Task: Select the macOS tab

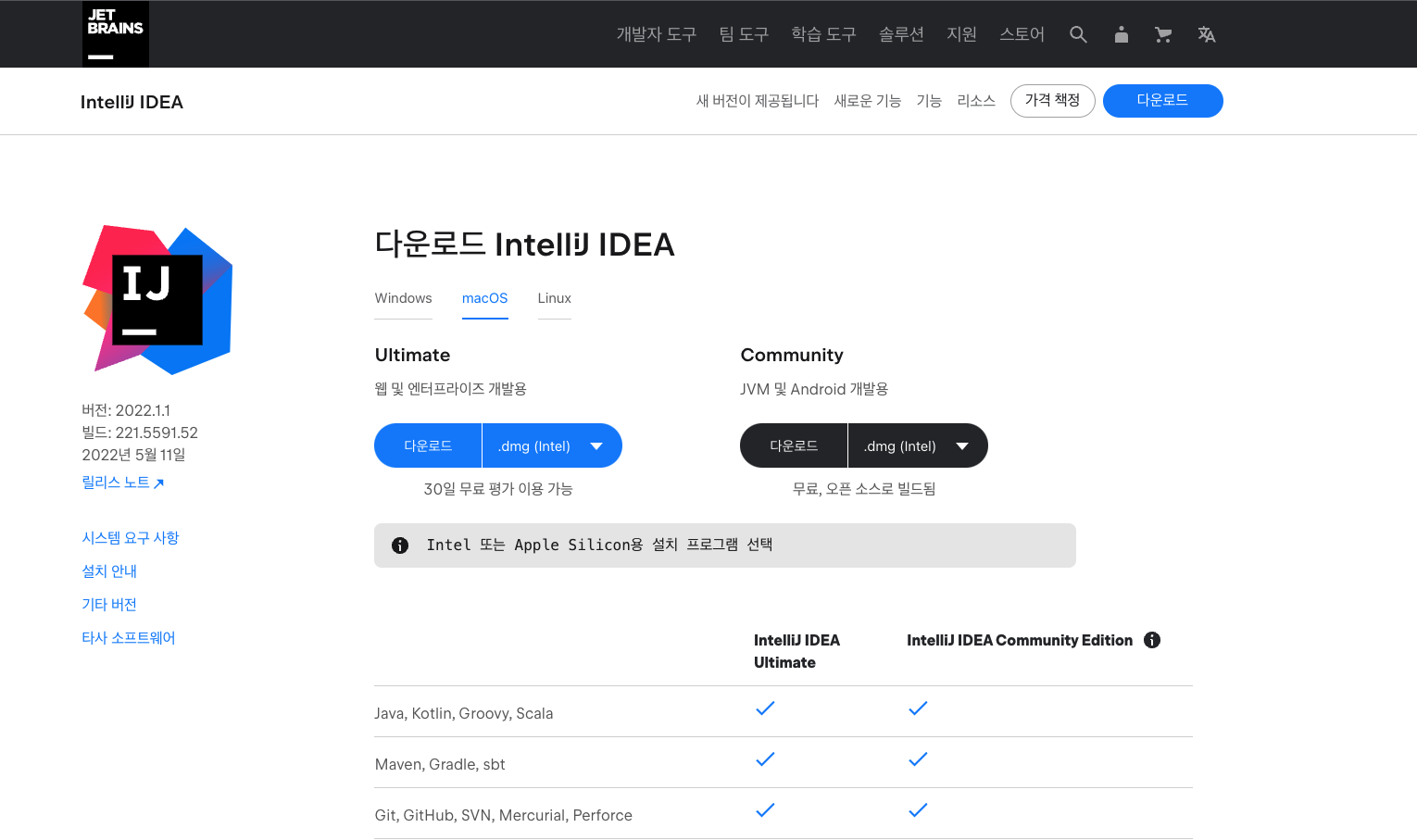Action: pos(484,298)
